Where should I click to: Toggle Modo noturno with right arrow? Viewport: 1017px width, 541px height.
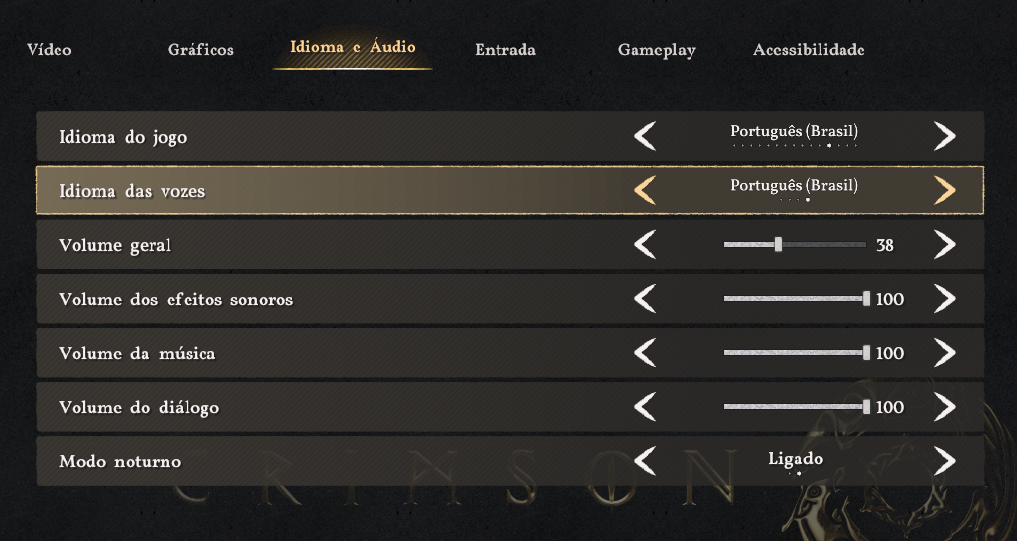945,461
